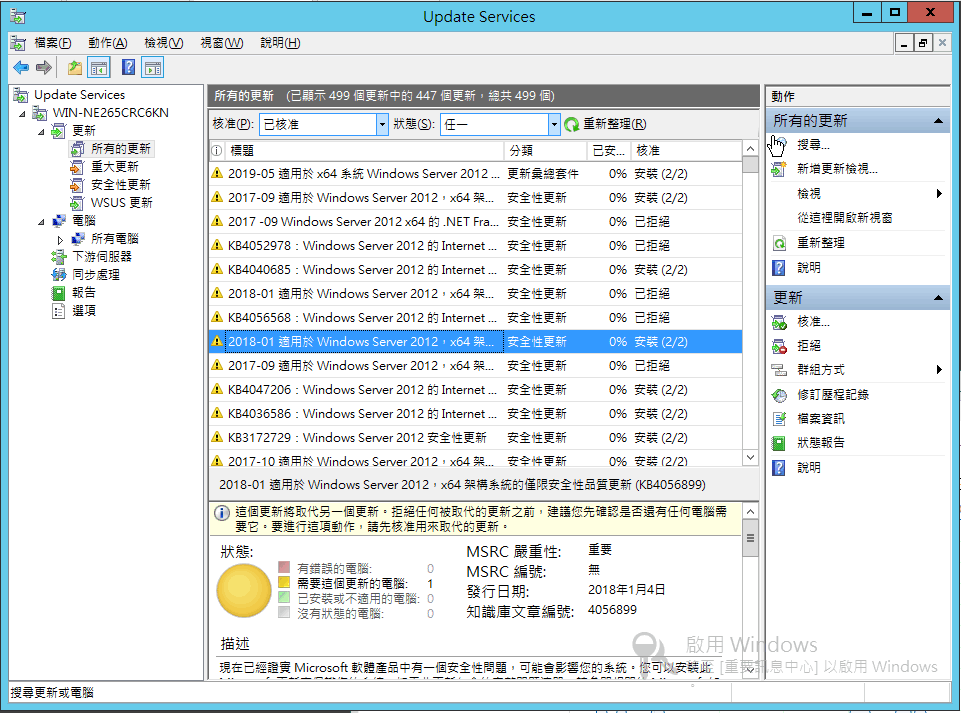Screen dimensions: 961x713
Task: Open 檔案資訊 action
Action: pyautogui.click(x=821, y=419)
